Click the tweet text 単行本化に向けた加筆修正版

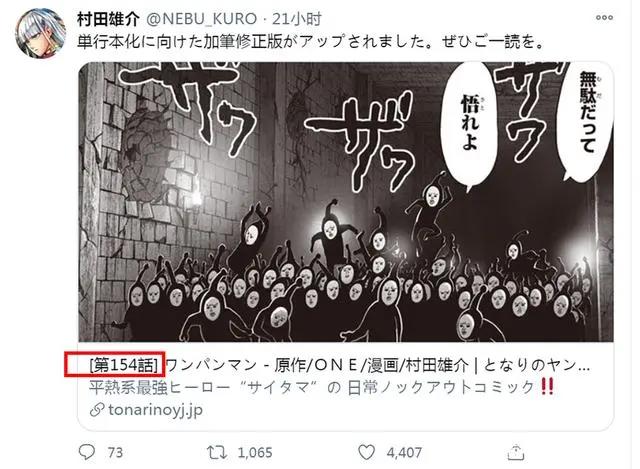coord(180,42)
